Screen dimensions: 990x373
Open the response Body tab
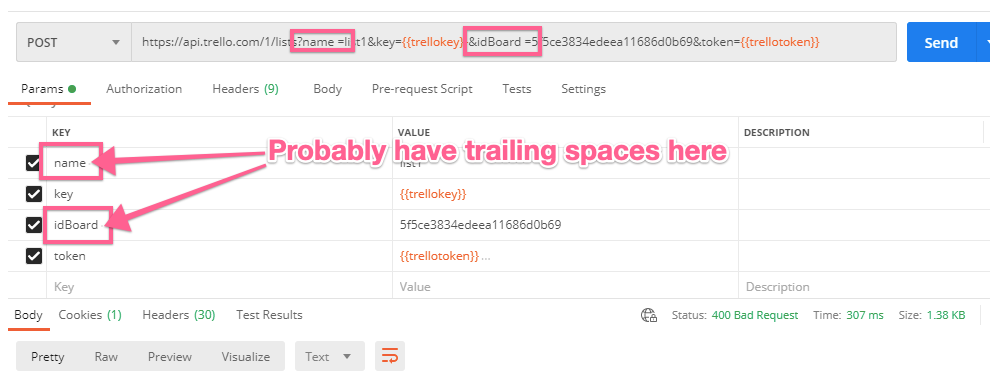pyautogui.click(x=28, y=314)
